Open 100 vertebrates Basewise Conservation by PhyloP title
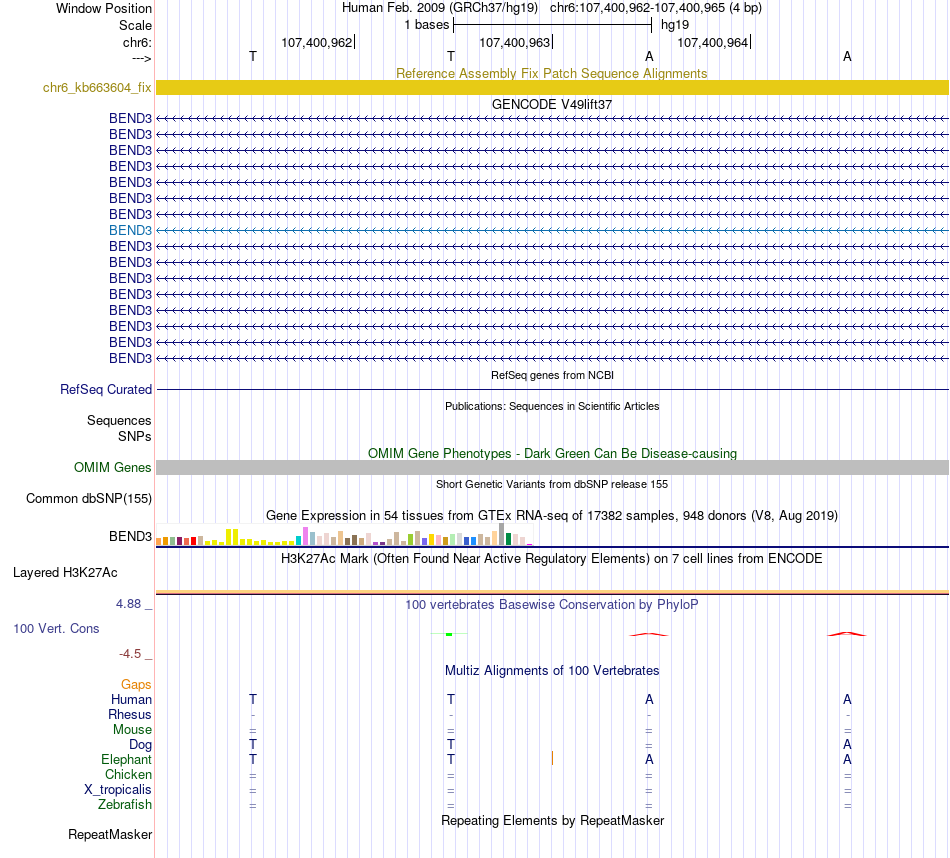 click(x=551, y=604)
